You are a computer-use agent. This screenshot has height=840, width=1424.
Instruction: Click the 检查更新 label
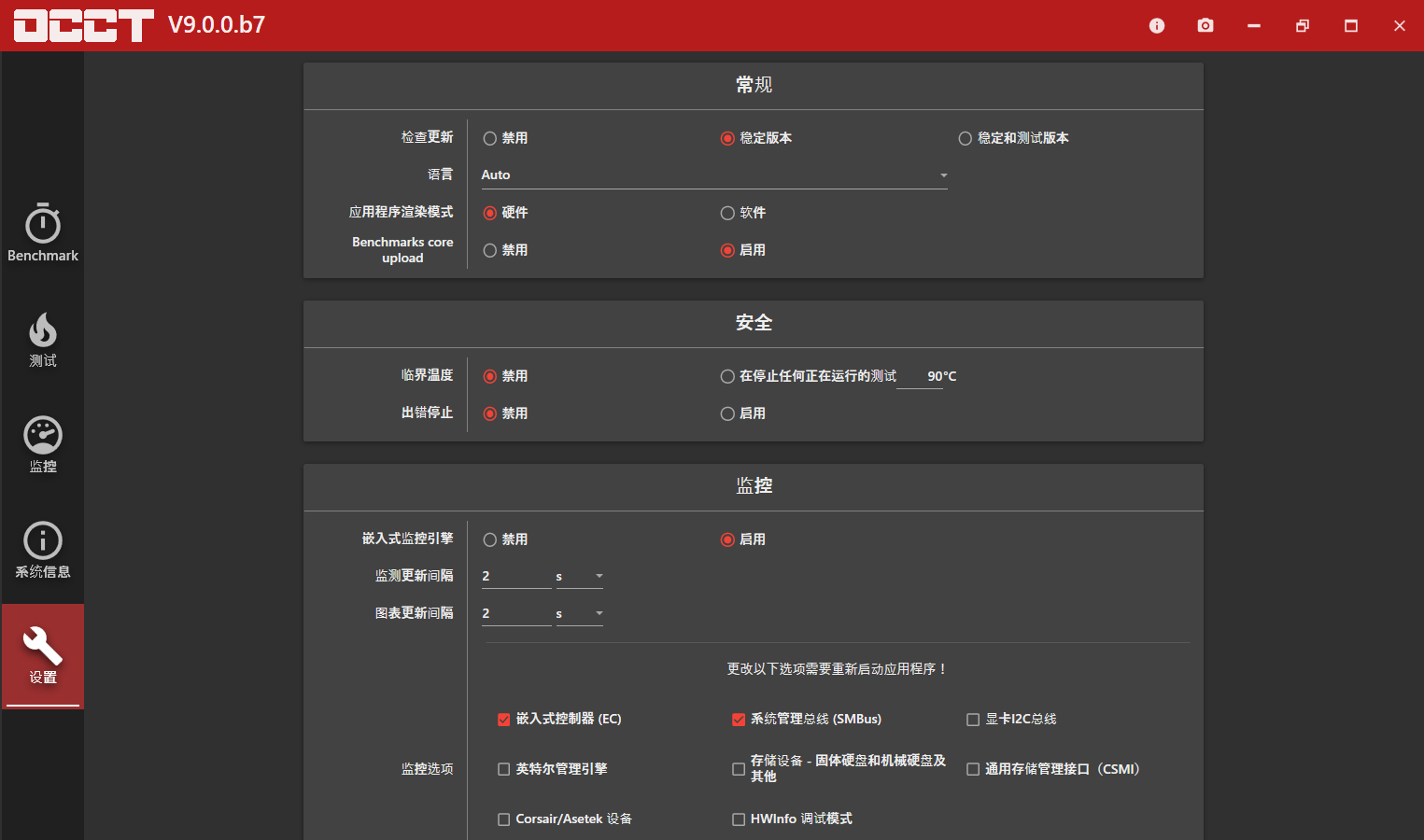point(427,137)
